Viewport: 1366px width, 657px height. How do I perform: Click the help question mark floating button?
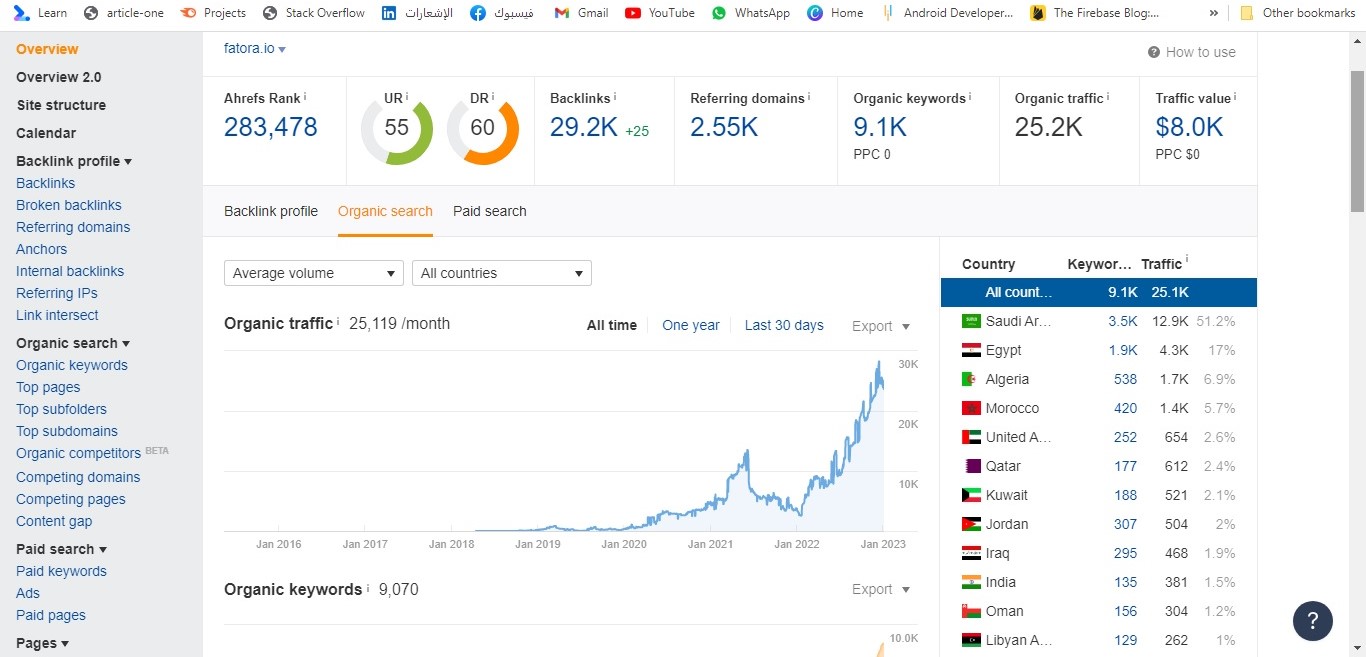1312,620
